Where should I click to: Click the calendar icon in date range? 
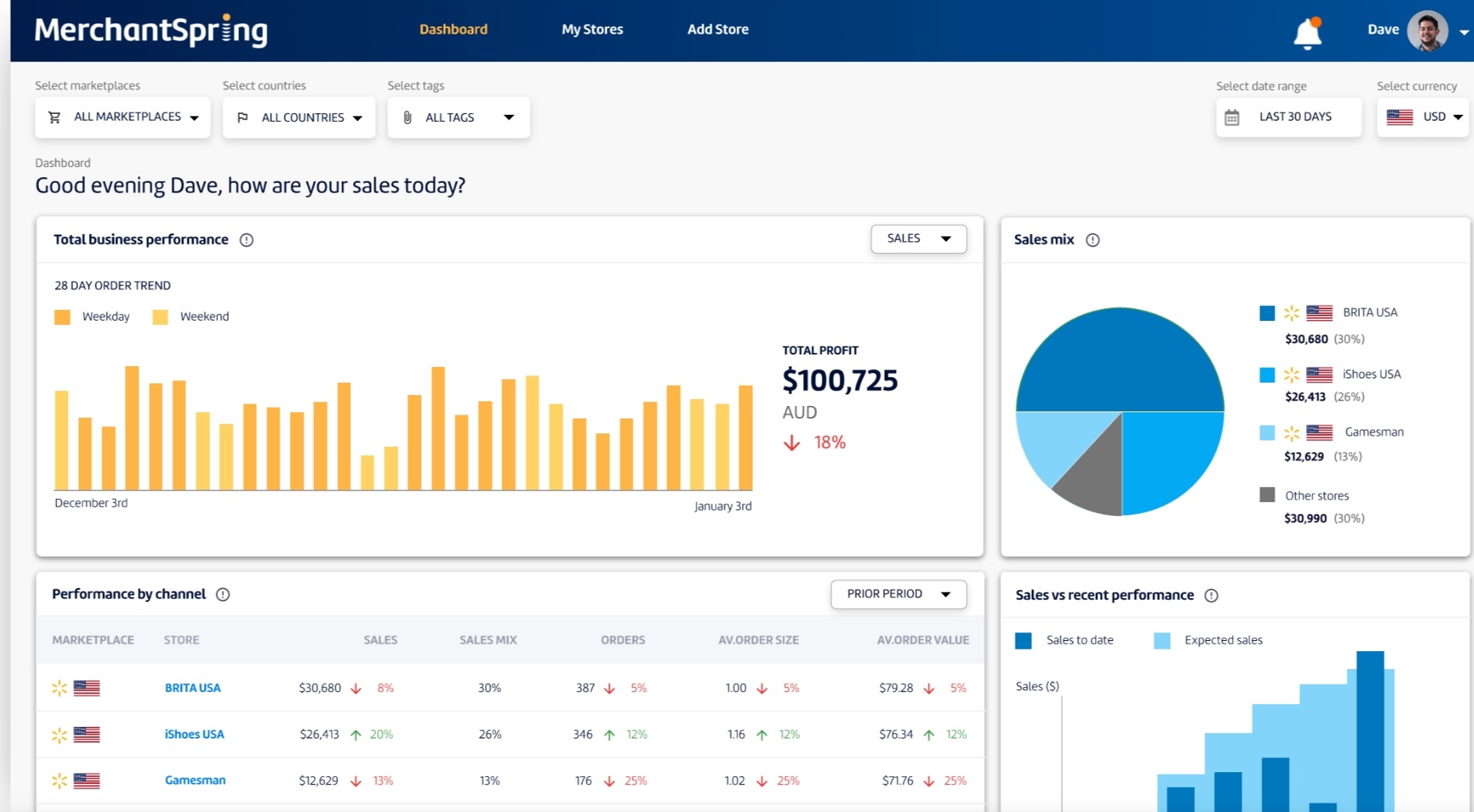(x=1232, y=117)
